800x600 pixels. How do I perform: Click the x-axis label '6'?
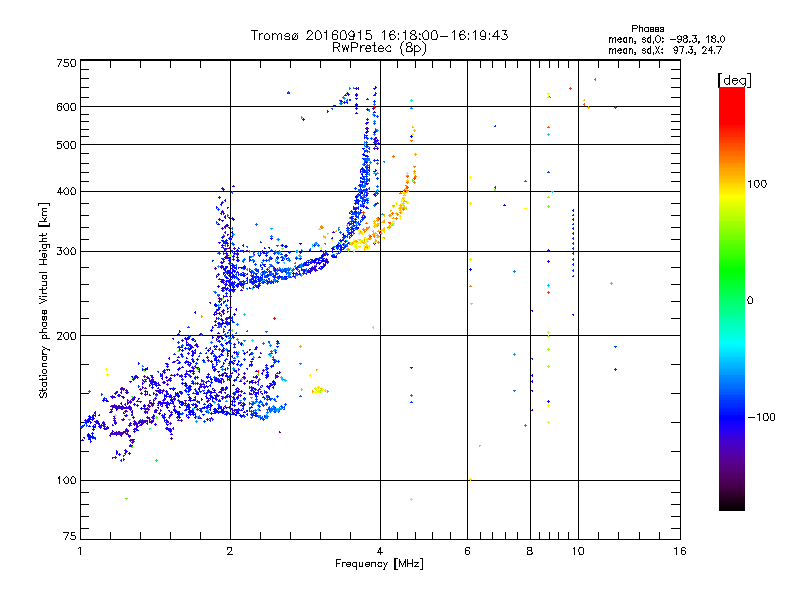(x=467, y=551)
